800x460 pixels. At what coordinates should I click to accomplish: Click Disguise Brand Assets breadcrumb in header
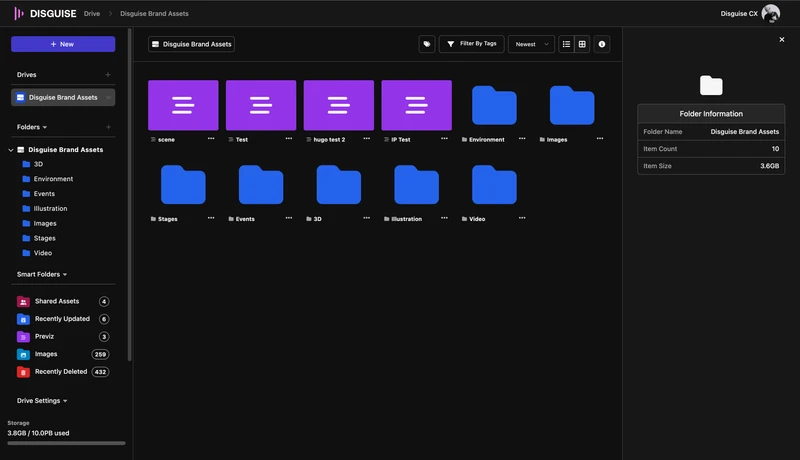point(154,14)
